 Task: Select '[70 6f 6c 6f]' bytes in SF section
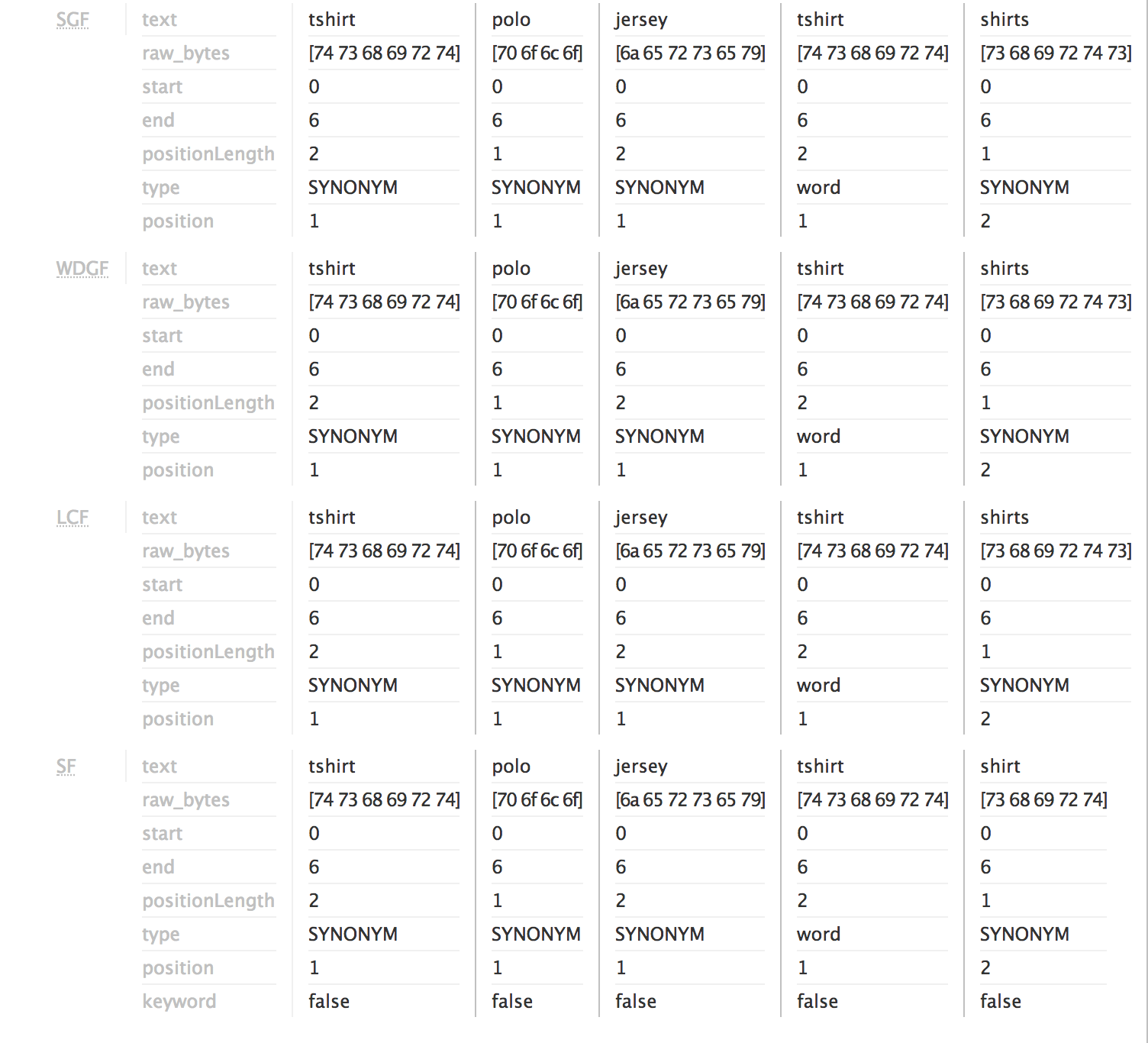click(x=537, y=799)
